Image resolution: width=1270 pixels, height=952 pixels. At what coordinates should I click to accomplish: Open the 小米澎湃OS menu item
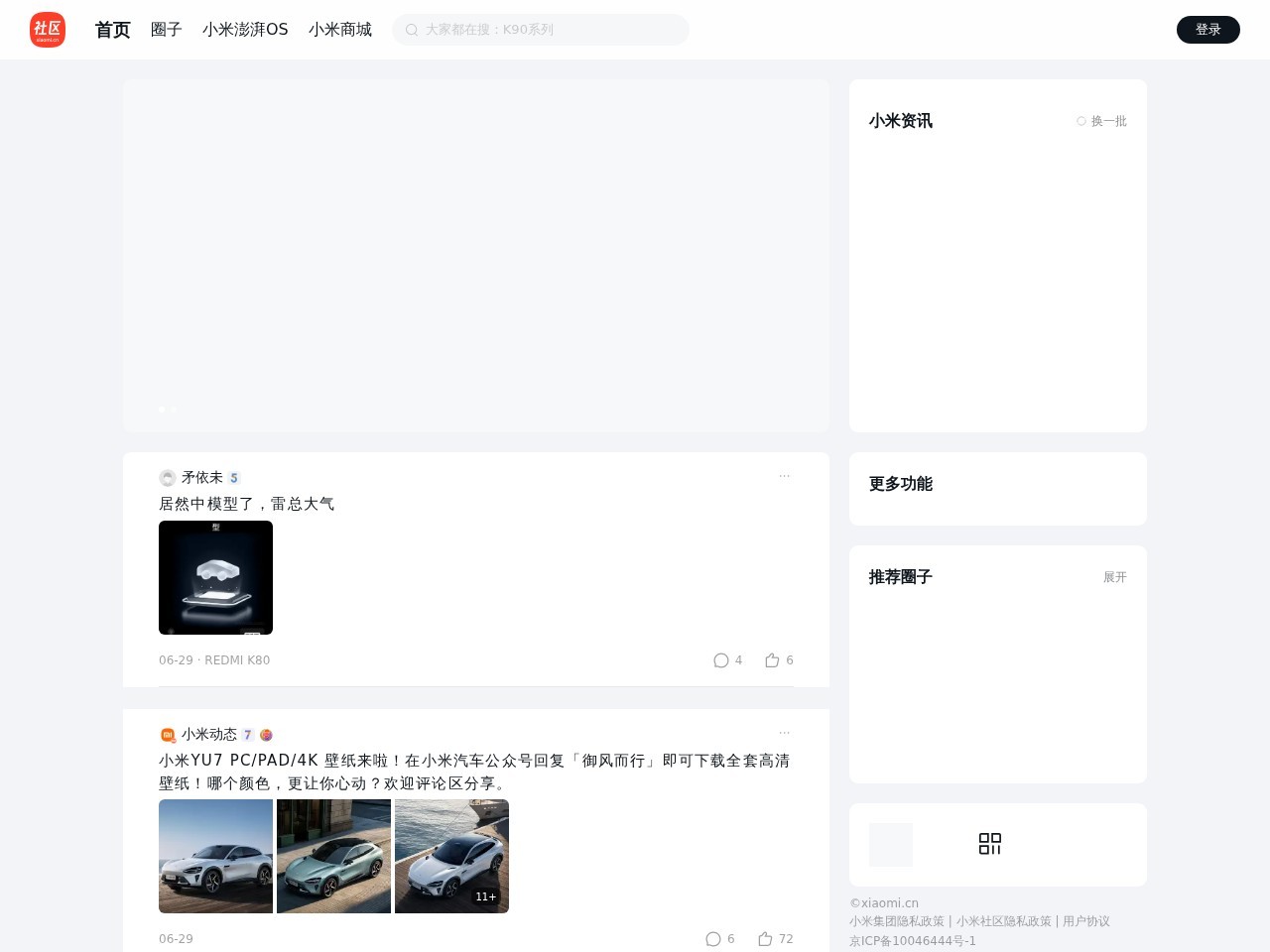coord(245,30)
